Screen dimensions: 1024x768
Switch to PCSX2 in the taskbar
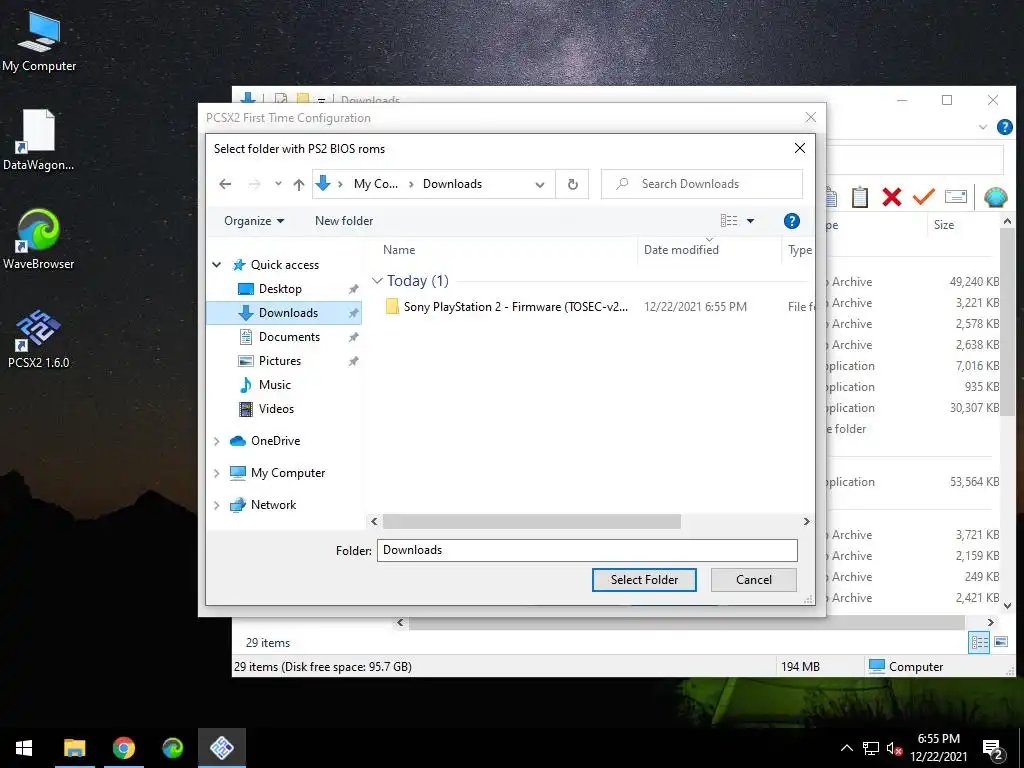click(x=222, y=748)
